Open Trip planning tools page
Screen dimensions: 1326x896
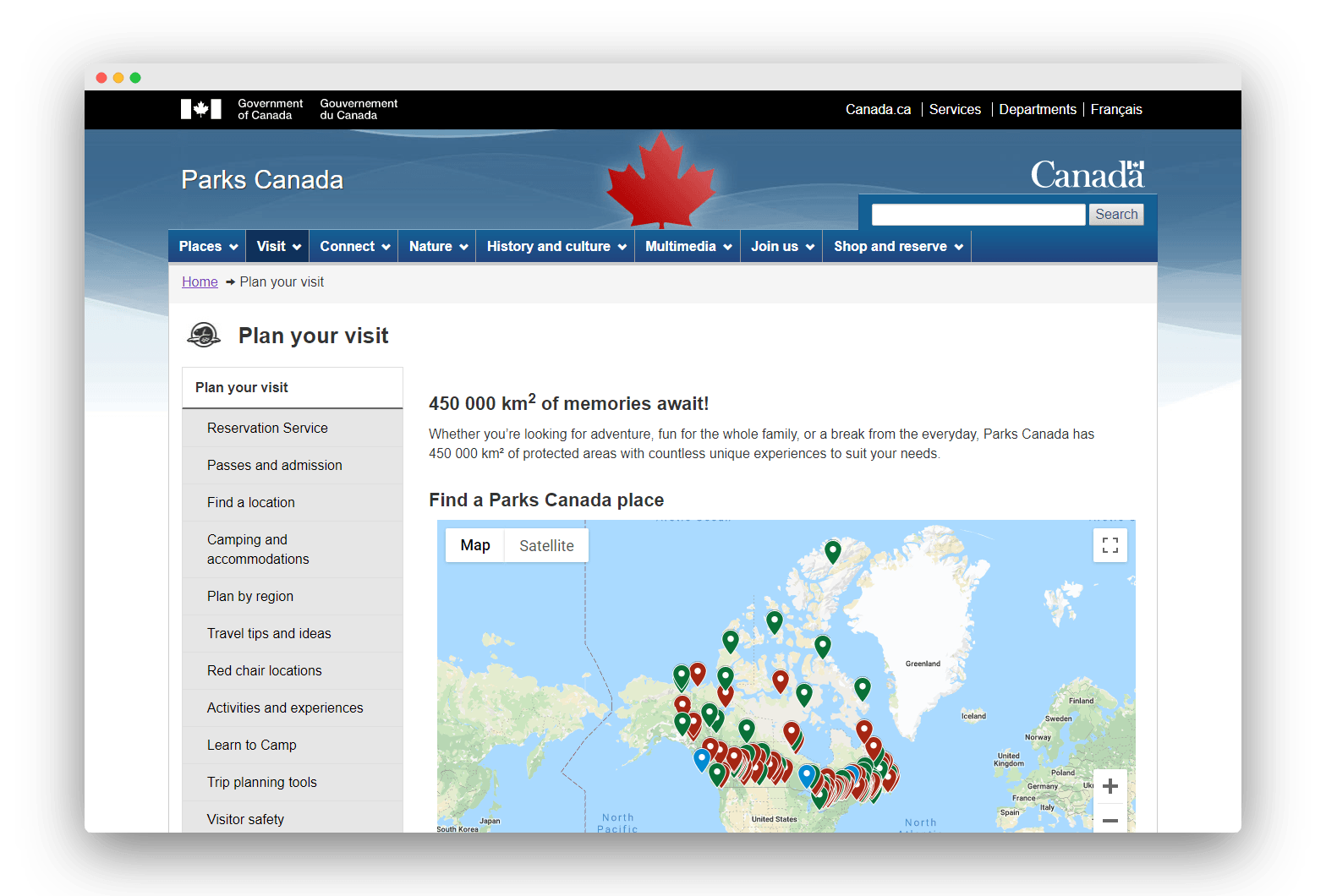click(x=293, y=782)
